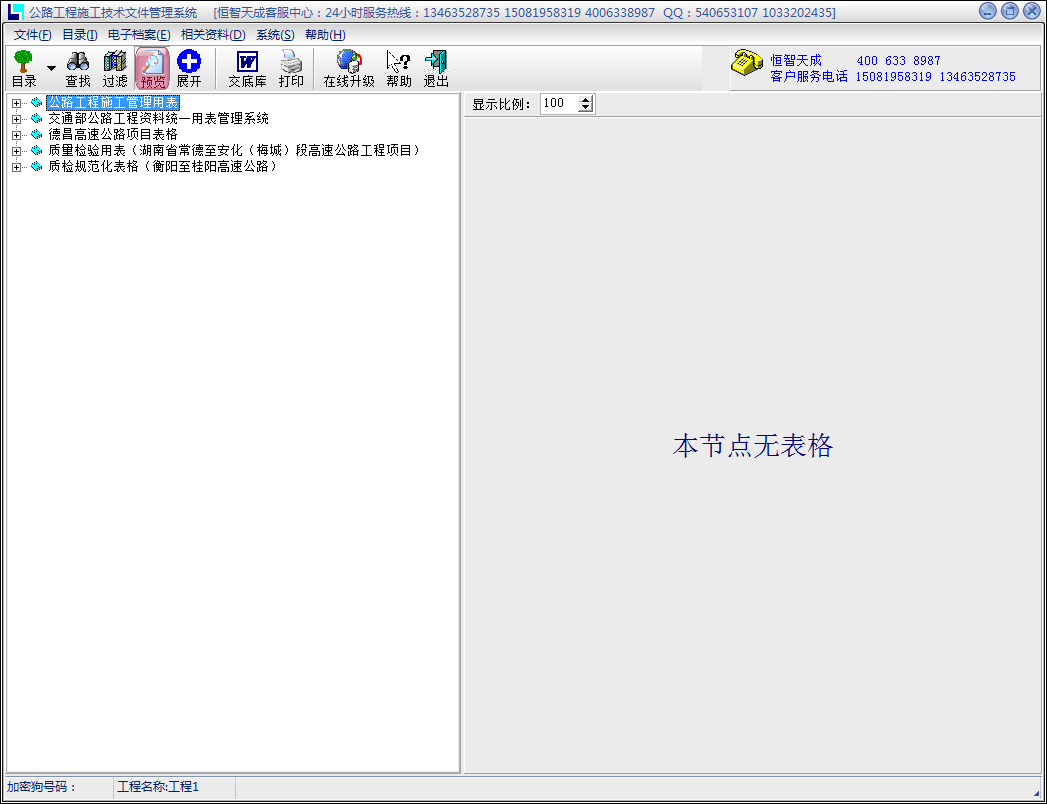Expand the 公路工程施工管理用表 node

(17, 103)
